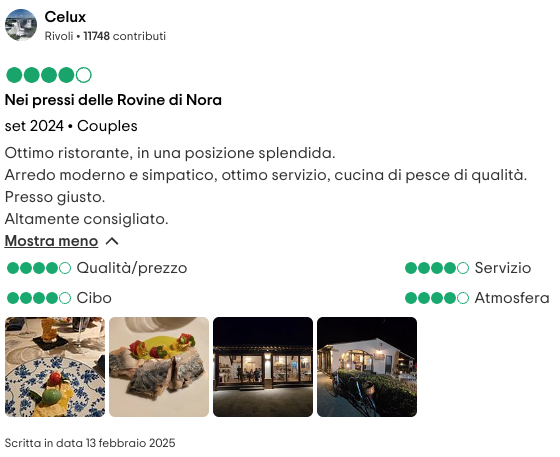Open the night restaurant terrace photo
Image resolution: width=560 pixels, height=457 pixels.
pos(263,367)
